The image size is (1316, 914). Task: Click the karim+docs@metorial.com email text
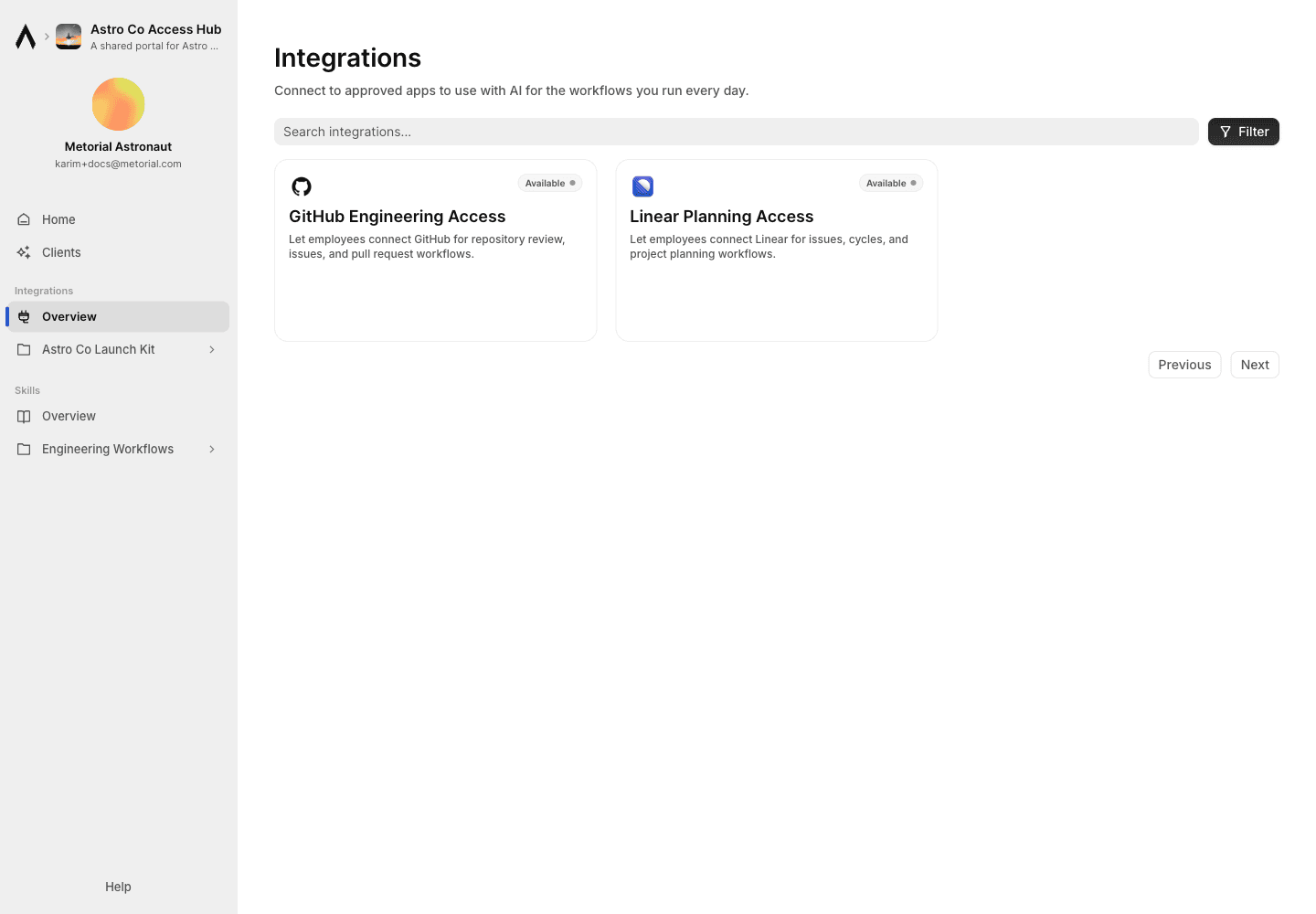tap(118, 164)
